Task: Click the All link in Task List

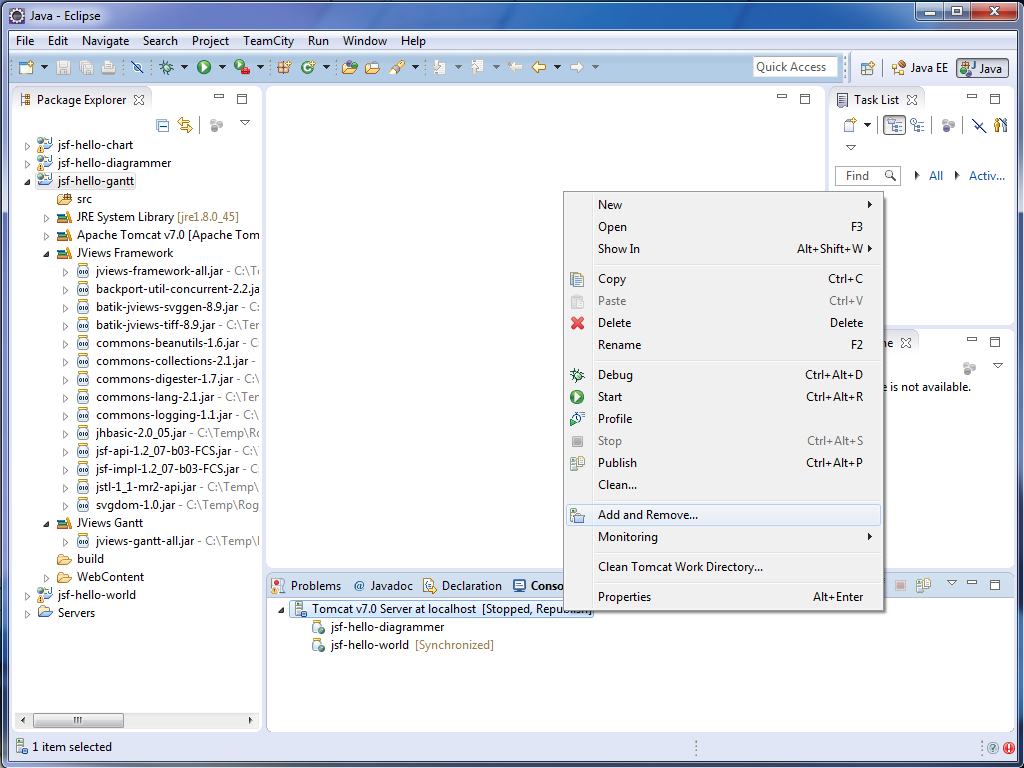Action: pyautogui.click(x=936, y=176)
